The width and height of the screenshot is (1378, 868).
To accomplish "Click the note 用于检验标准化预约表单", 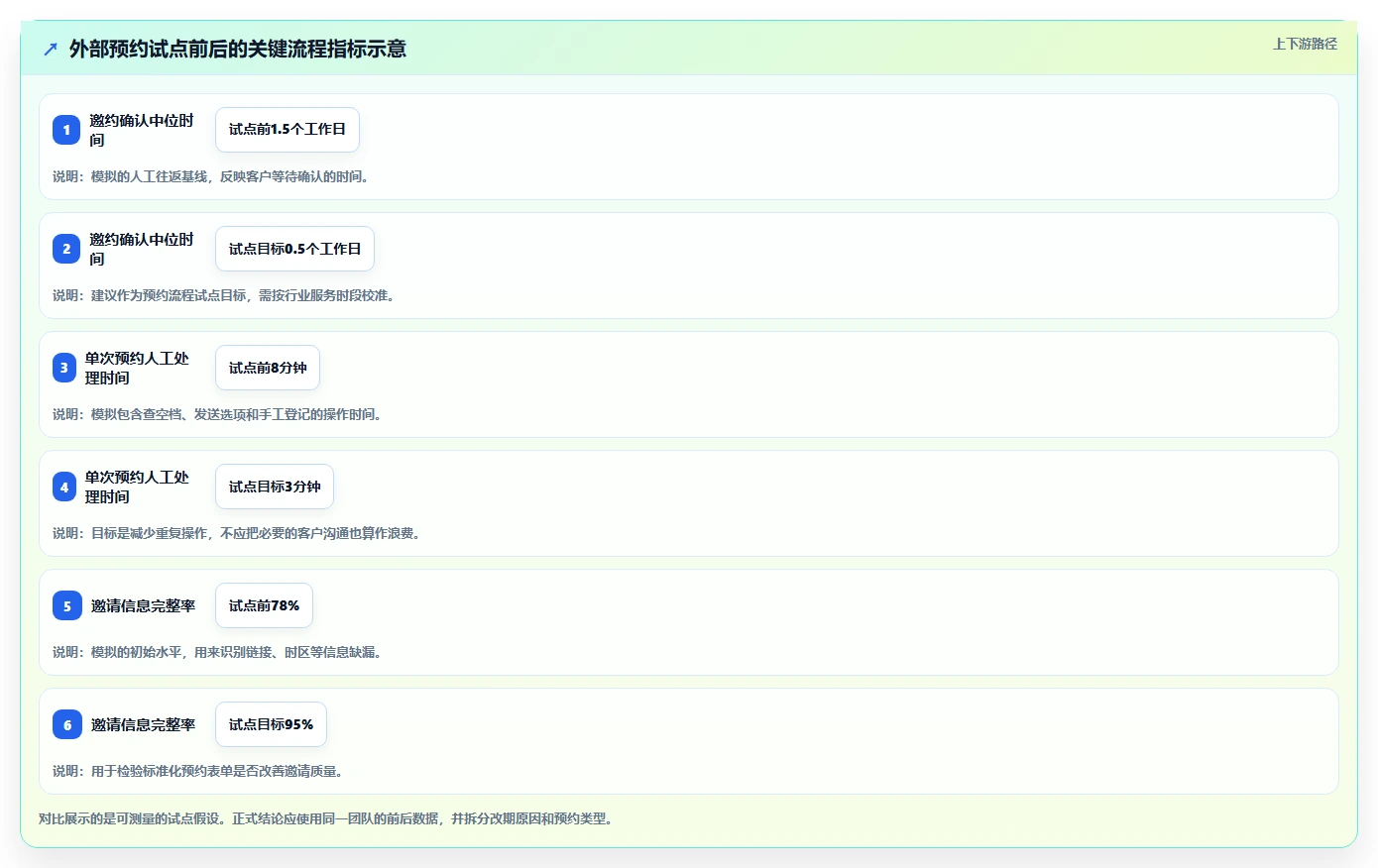I will pos(197,771).
